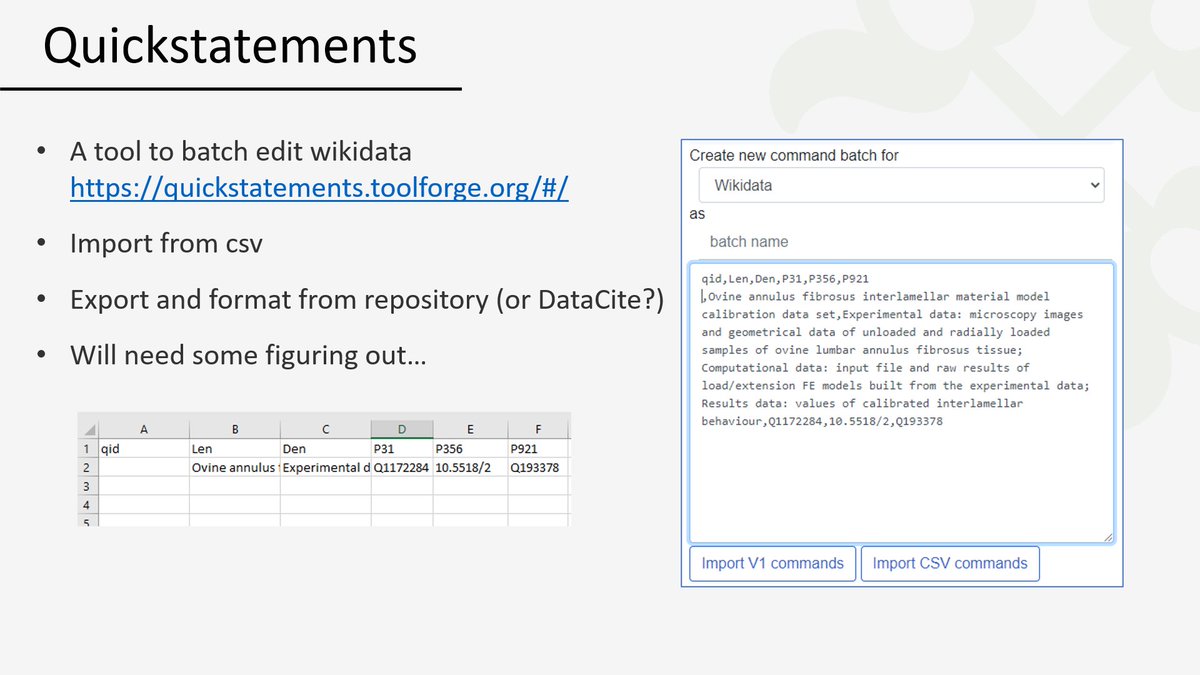Select header cell 'P921' in spreadsheet
Viewport: 1200px width, 675px height.
537,449
